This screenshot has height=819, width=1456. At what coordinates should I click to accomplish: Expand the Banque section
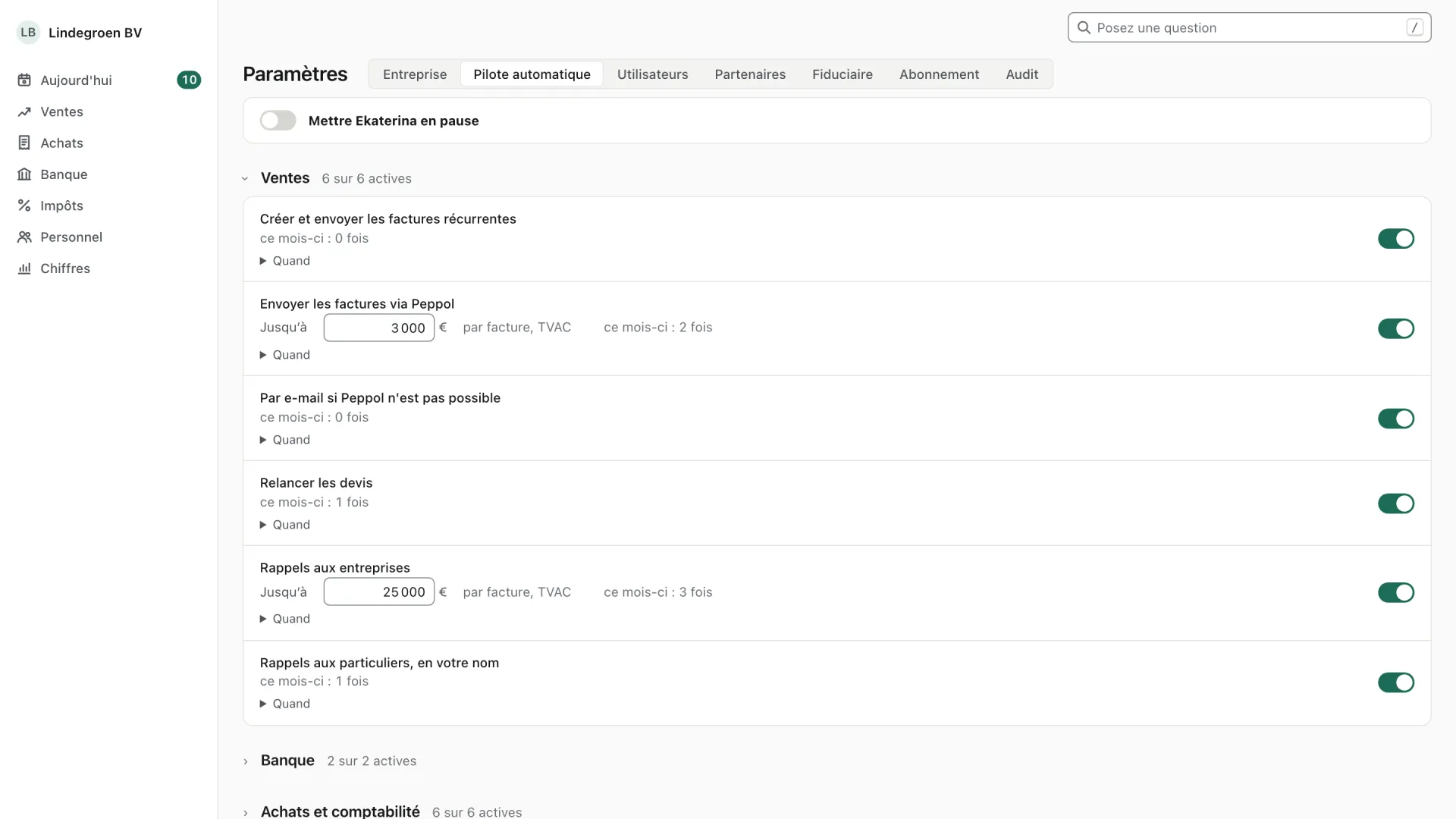point(245,761)
